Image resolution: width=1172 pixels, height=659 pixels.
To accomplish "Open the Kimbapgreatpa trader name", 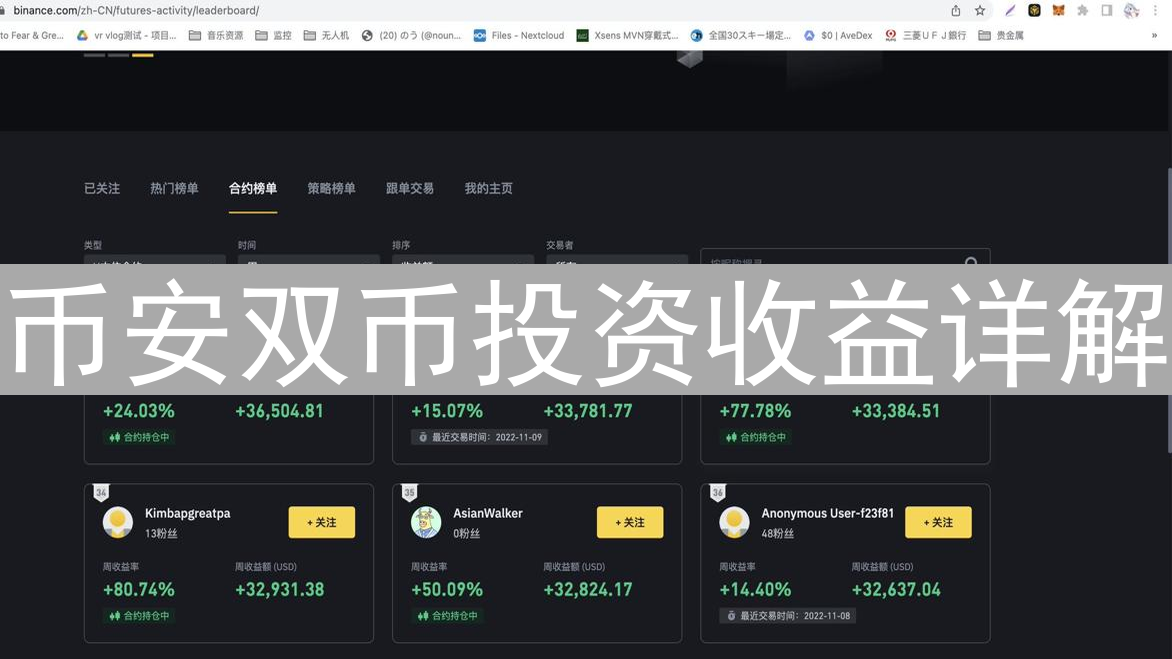I will [188, 513].
